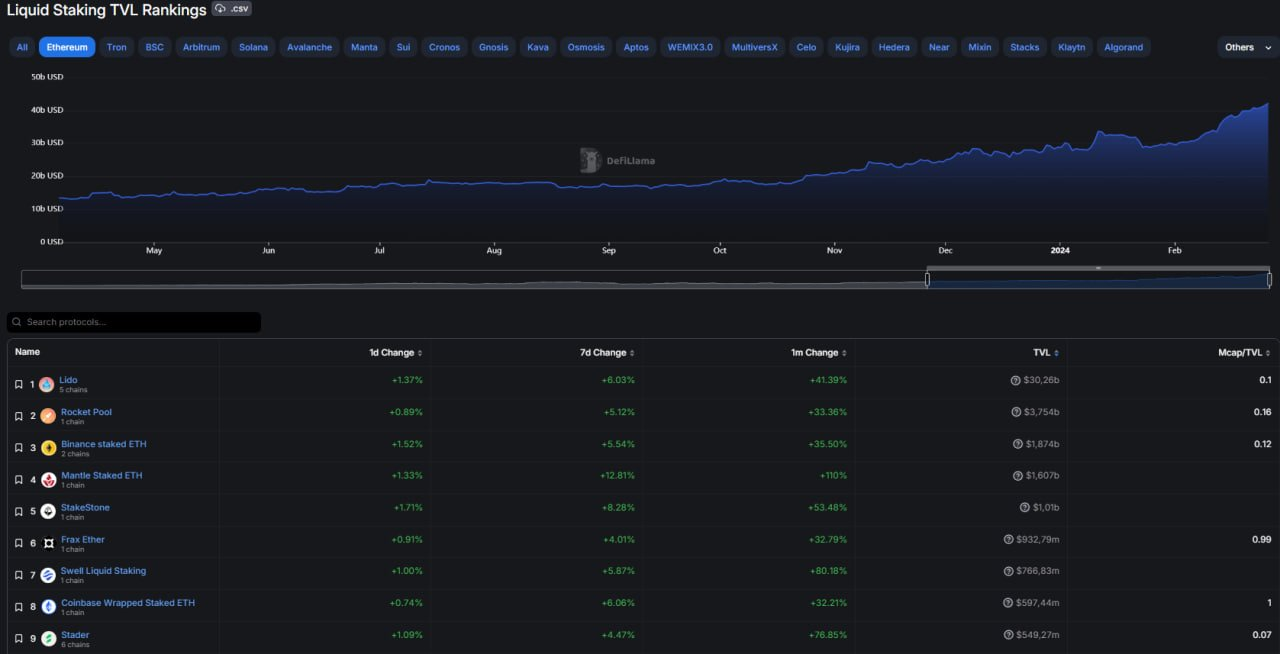Focus the Search protocols field
The width and height of the screenshot is (1280, 654).
[134, 322]
